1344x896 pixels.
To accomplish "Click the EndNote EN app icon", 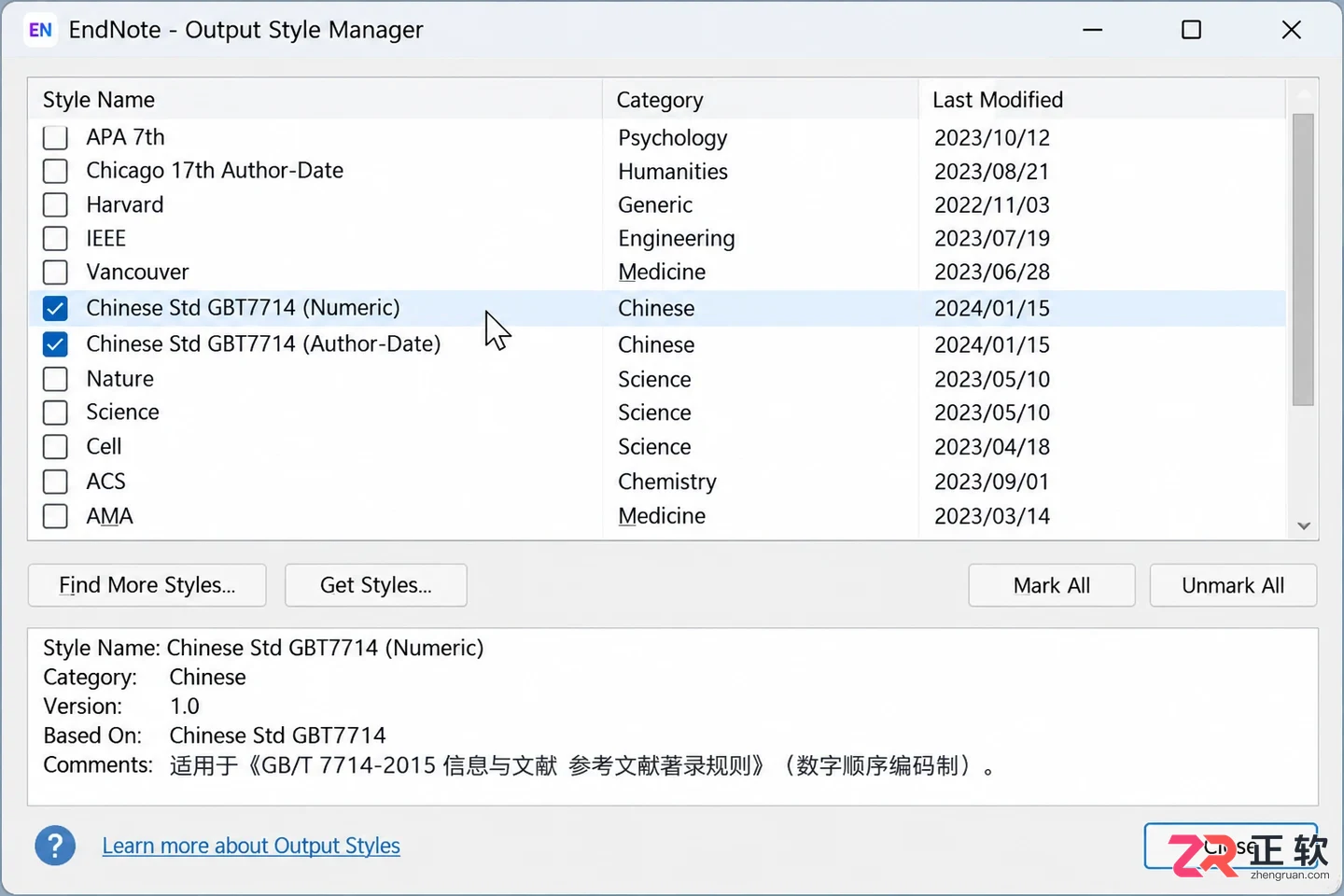I will pyautogui.click(x=40, y=30).
